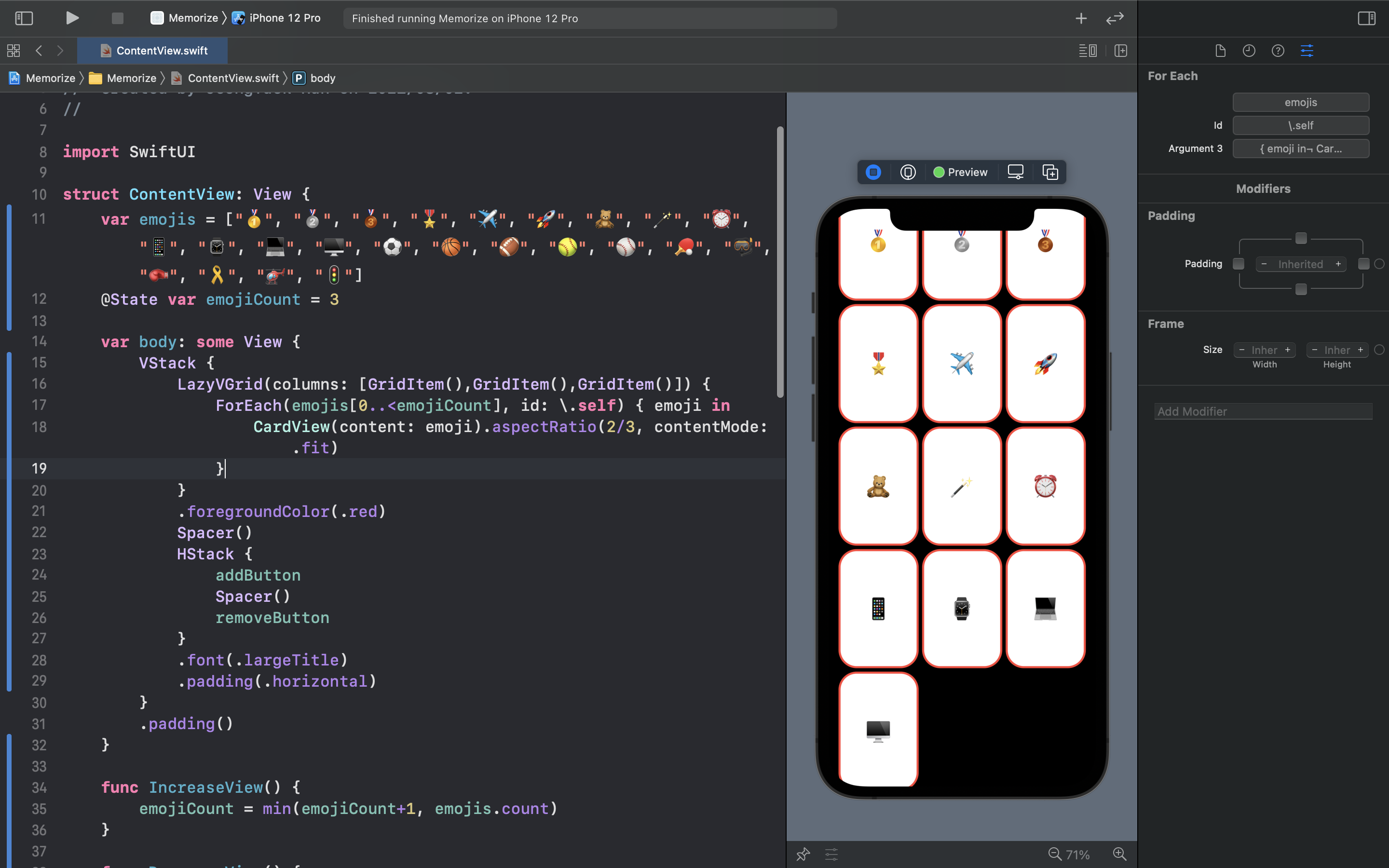
Task: Toggle the right inspector sidebar
Action: point(1366,18)
